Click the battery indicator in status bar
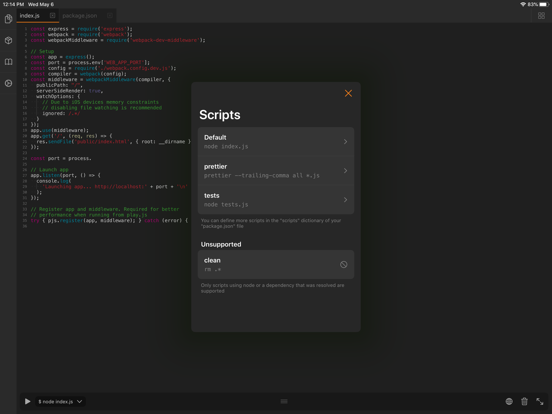Image resolution: width=552 pixels, height=414 pixels. (544, 4)
